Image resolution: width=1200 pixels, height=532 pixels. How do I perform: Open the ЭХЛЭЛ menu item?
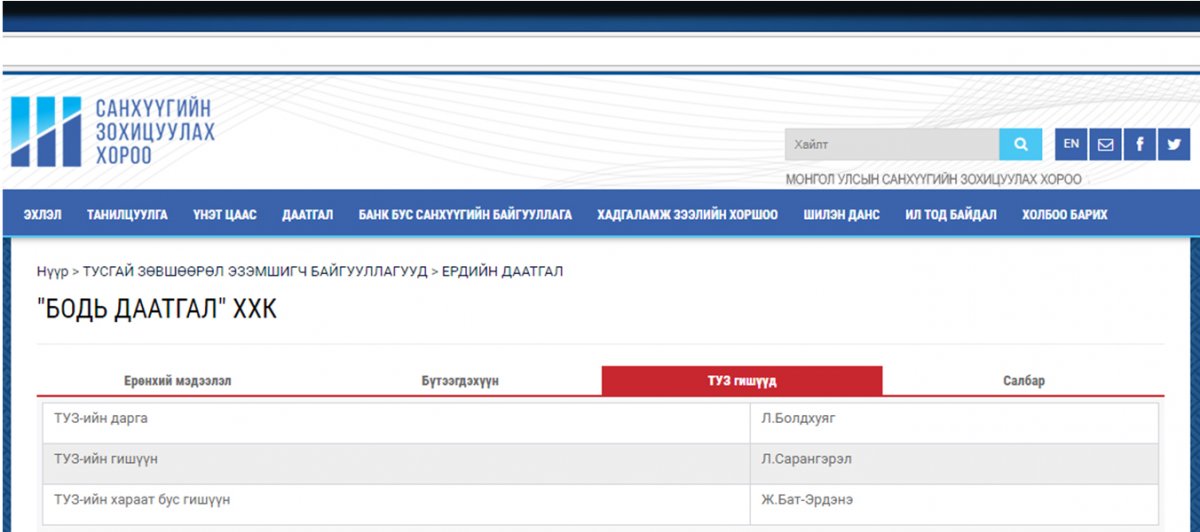point(42,215)
